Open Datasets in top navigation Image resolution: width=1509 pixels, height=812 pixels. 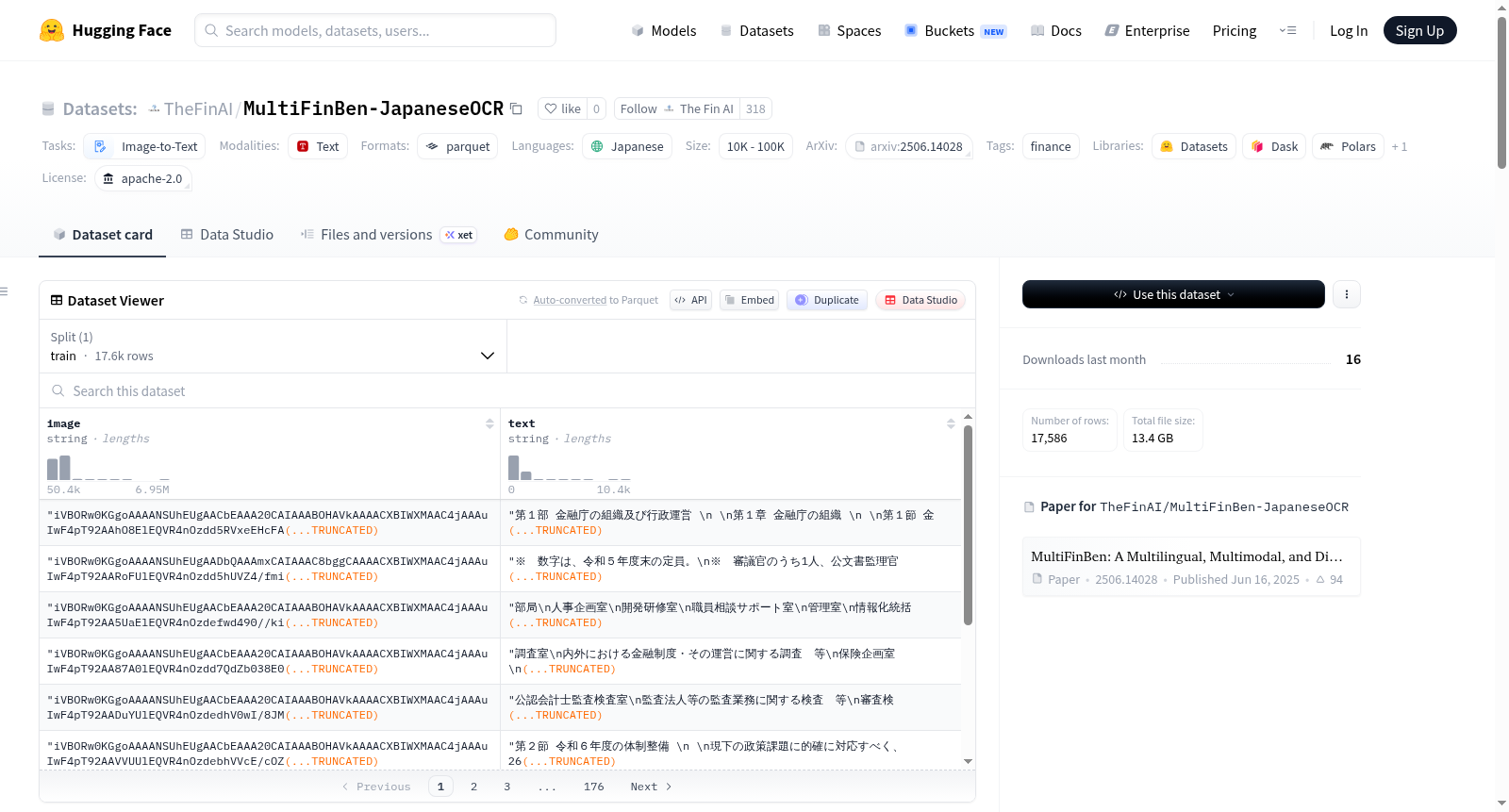(x=756, y=30)
